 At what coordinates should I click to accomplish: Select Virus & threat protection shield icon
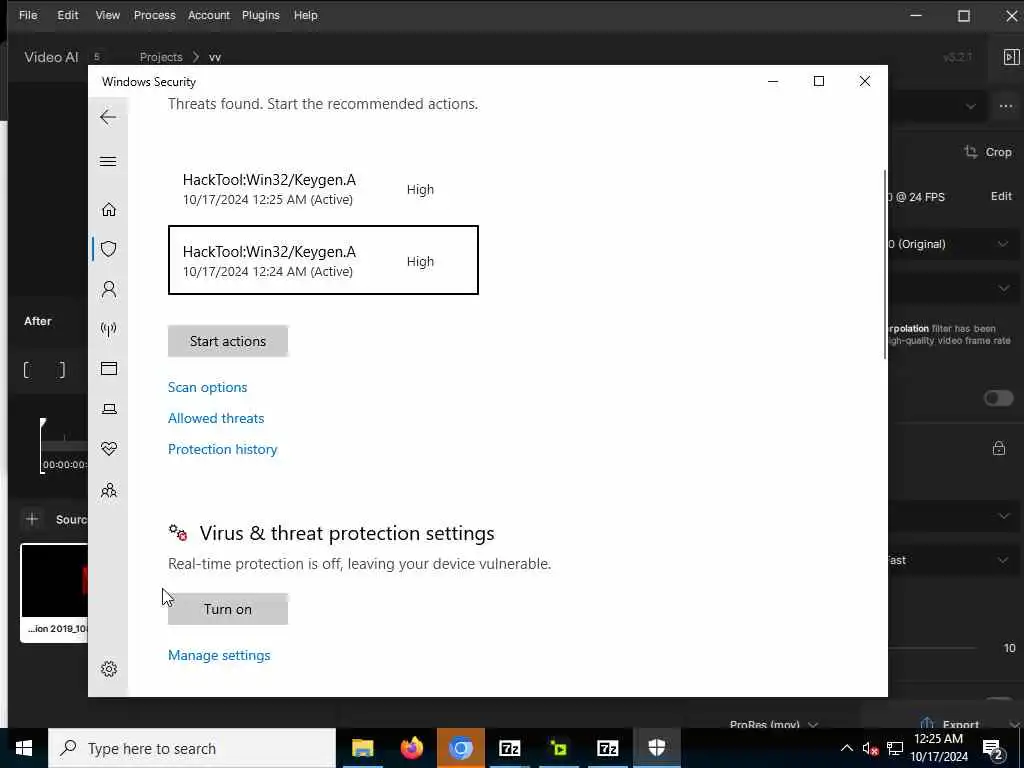point(108,249)
